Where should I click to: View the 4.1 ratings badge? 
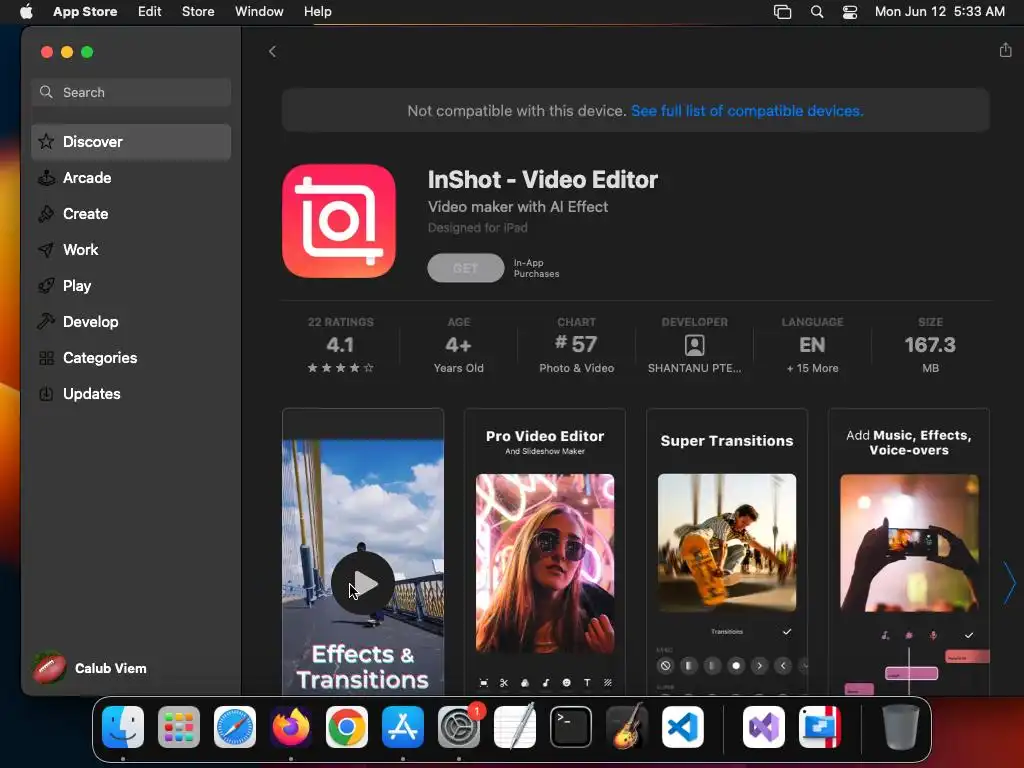coord(340,345)
